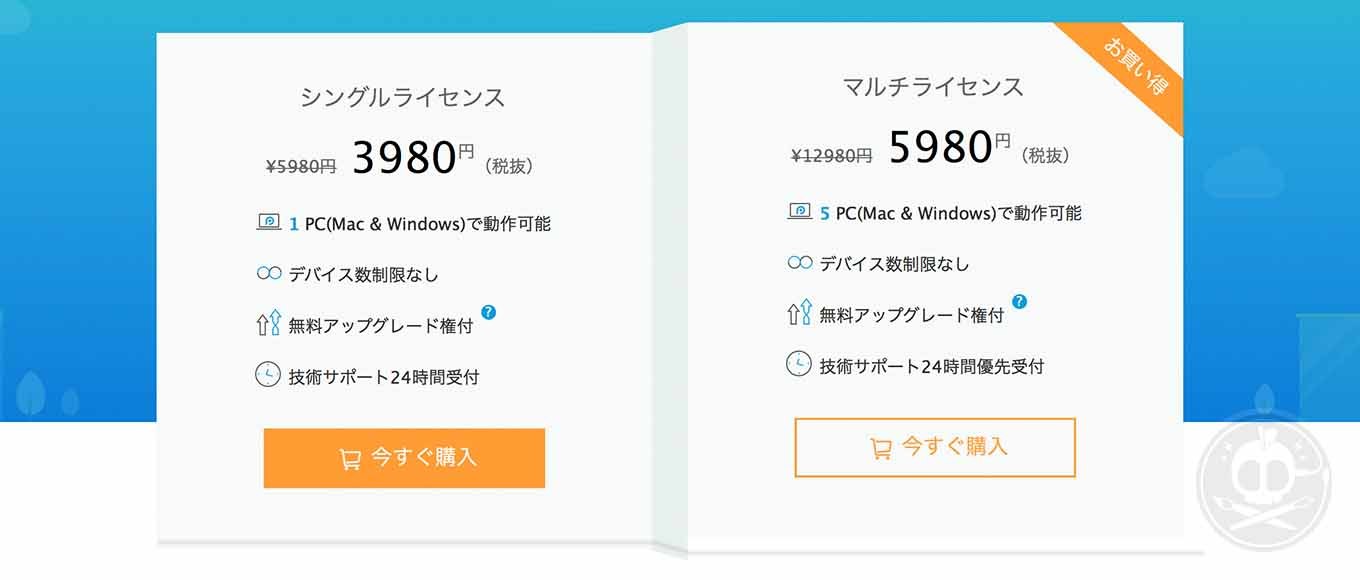Click the single license 24-hour support clock icon
The height and width of the screenshot is (580, 1360).
(x=268, y=376)
